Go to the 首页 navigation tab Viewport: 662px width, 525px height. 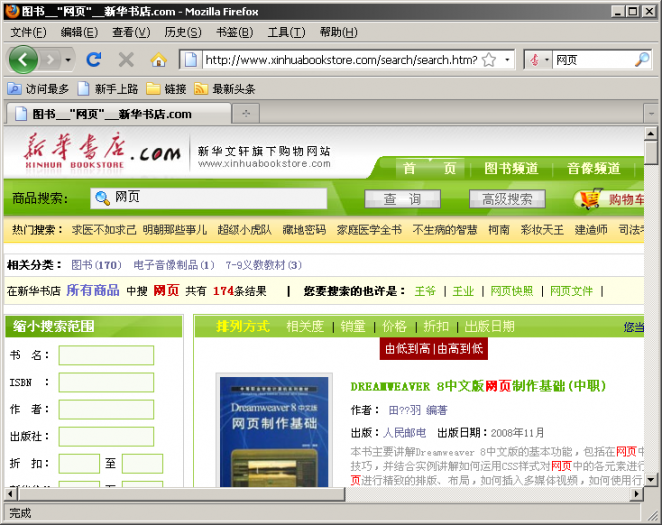click(x=429, y=168)
